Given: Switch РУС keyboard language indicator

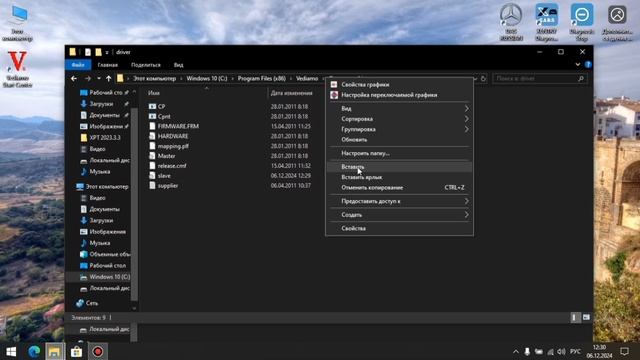Looking at the screenshot, I should pos(575,351).
